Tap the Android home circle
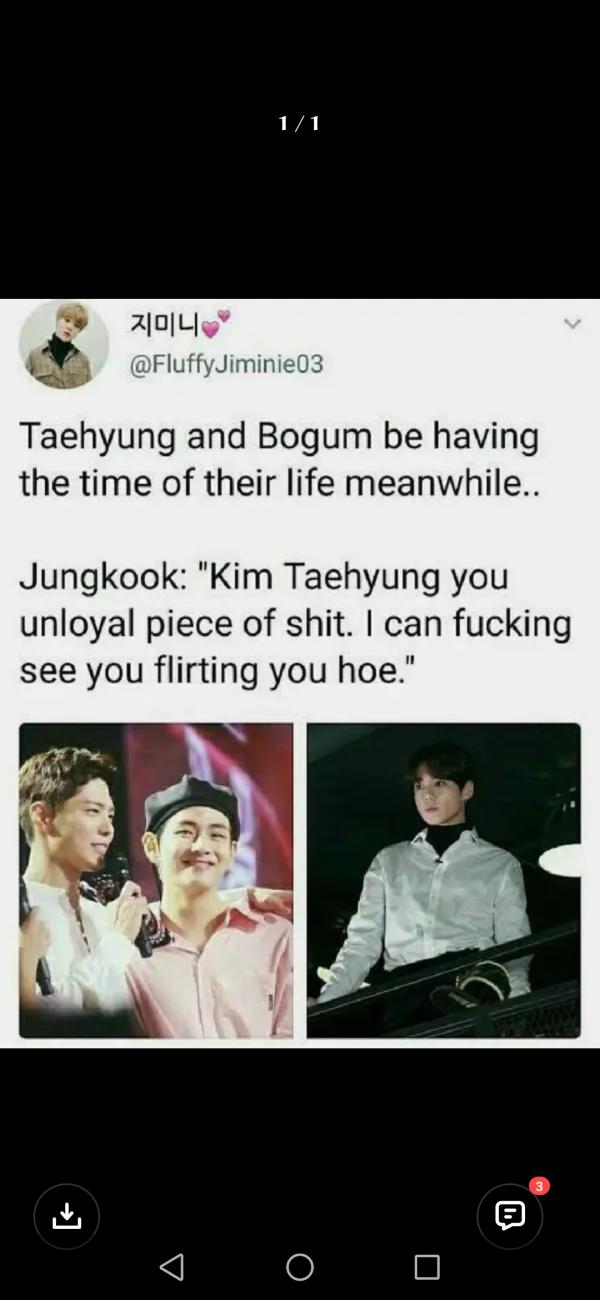 tap(300, 1267)
